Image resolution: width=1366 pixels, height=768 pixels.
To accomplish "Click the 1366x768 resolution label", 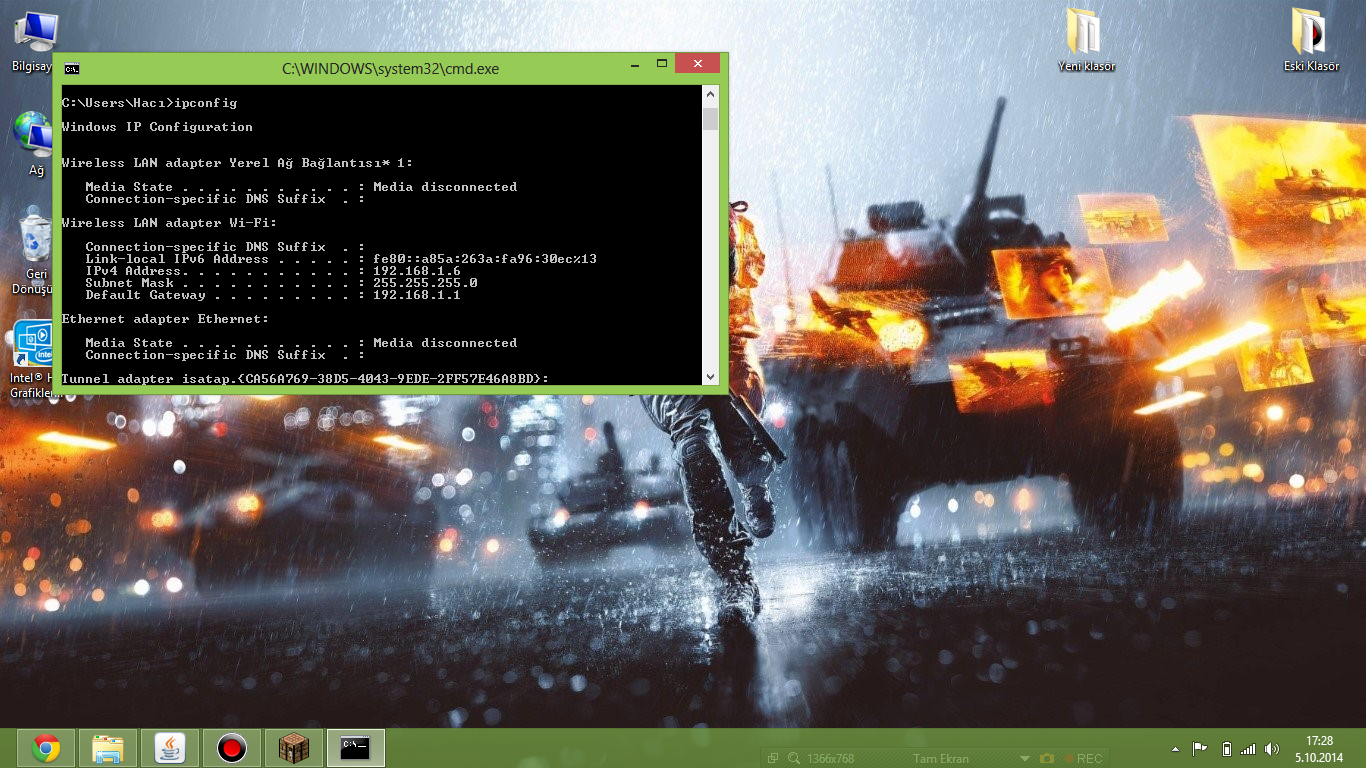I will coord(830,759).
